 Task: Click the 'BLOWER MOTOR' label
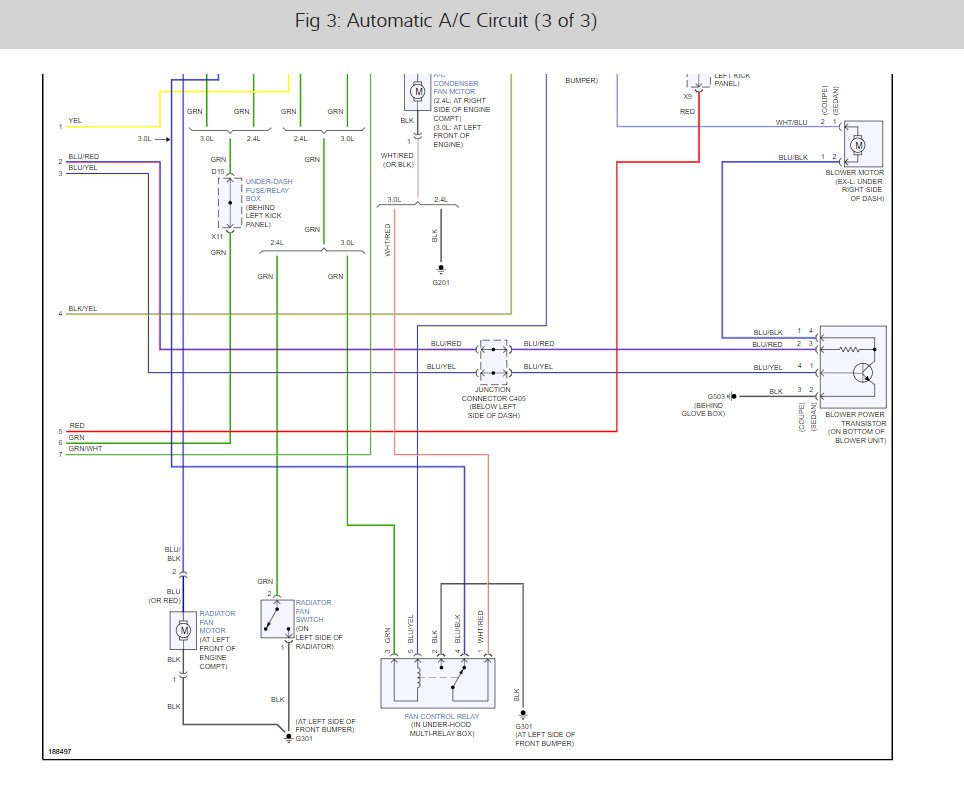[x=855, y=173]
